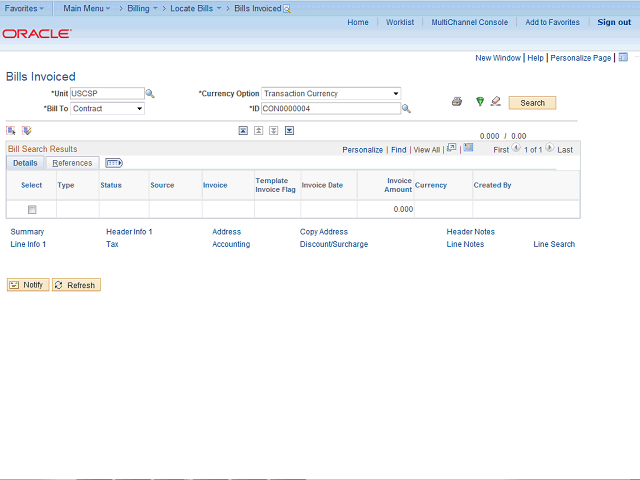
Task: Click the Unit lookup magnifier icon
Action: pyautogui.click(x=150, y=94)
